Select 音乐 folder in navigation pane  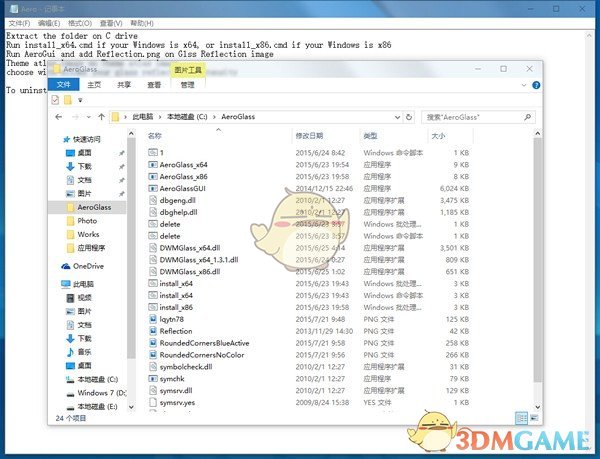79,352
